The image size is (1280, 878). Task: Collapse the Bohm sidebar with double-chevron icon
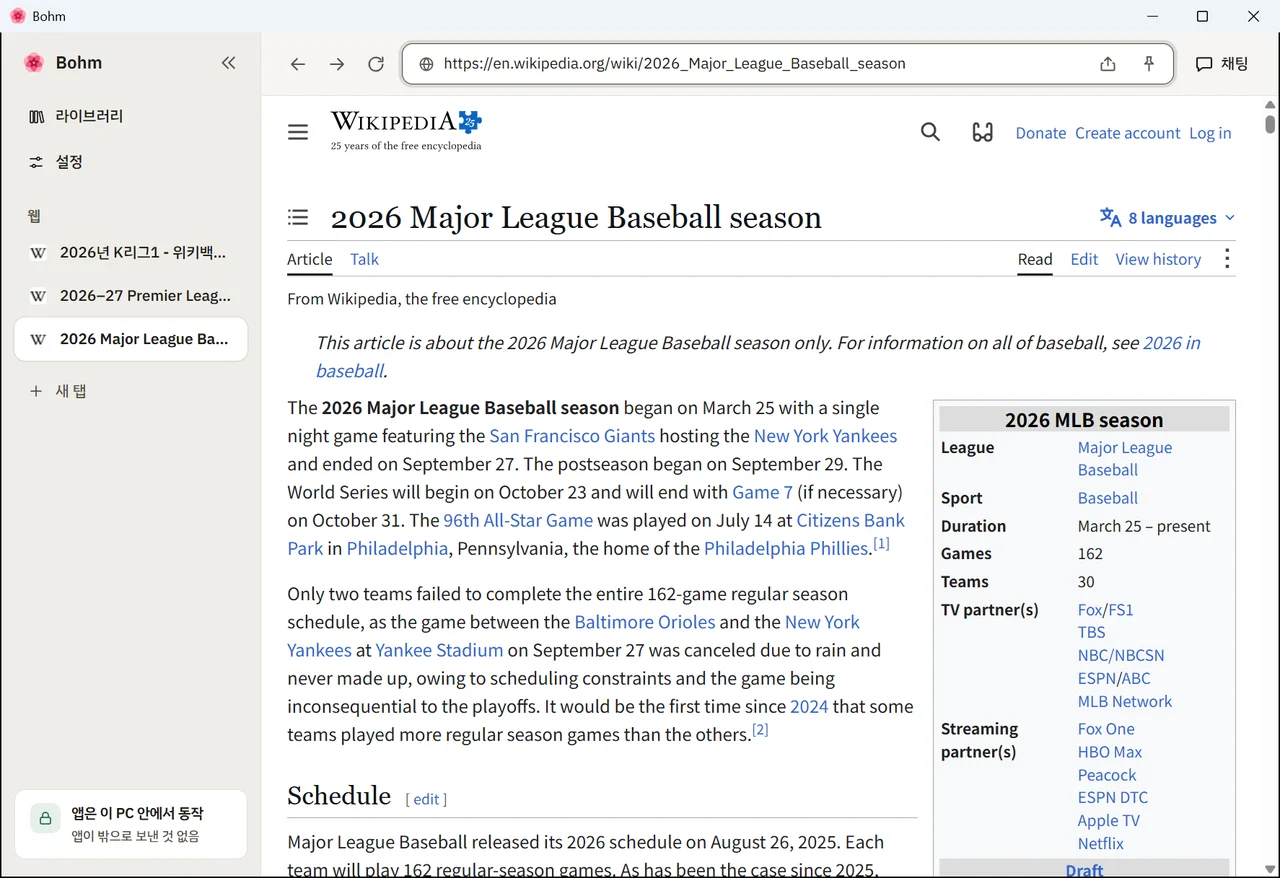point(228,63)
